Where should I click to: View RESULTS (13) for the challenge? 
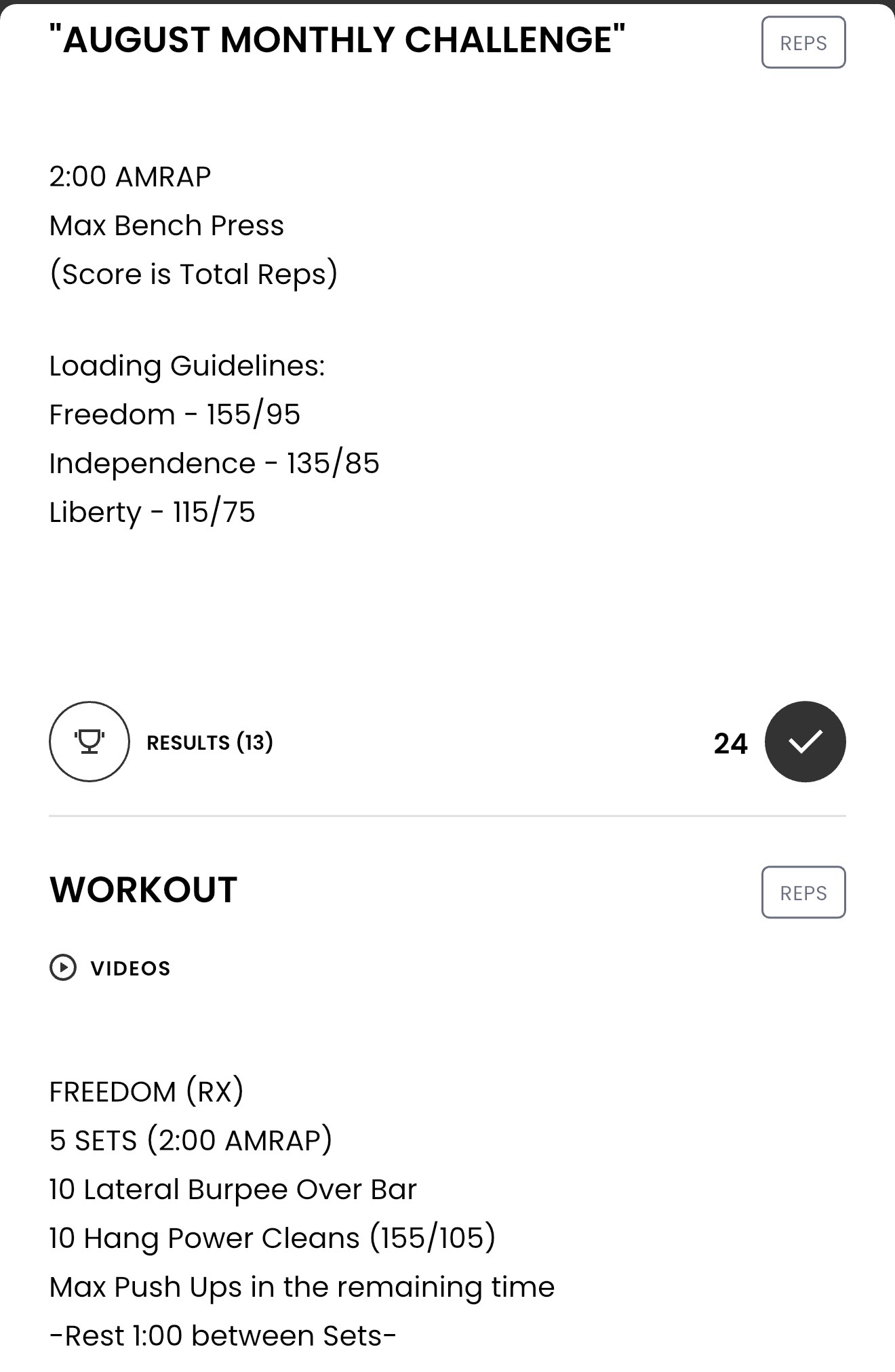[210, 742]
